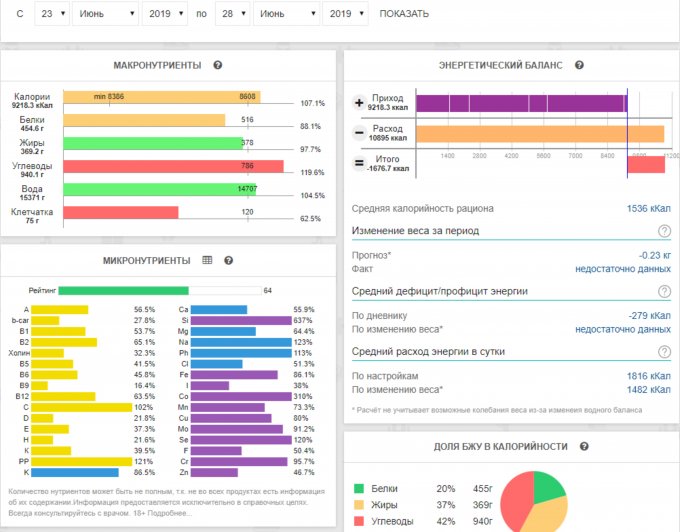The image size is (680, 532).
Task: Open question icon for Средний расход энергии
Action: 664,352
